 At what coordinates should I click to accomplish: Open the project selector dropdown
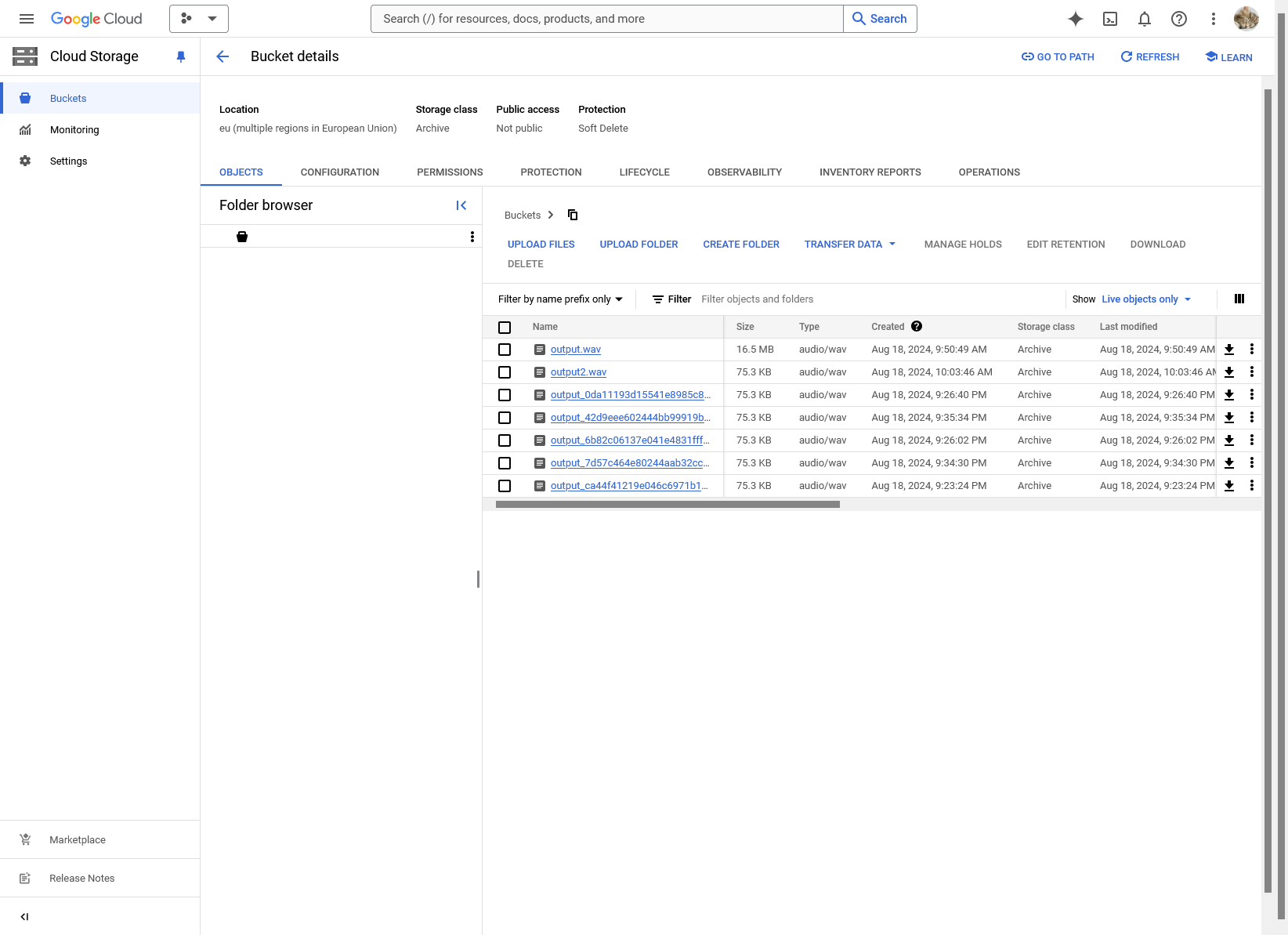[199, 19]
